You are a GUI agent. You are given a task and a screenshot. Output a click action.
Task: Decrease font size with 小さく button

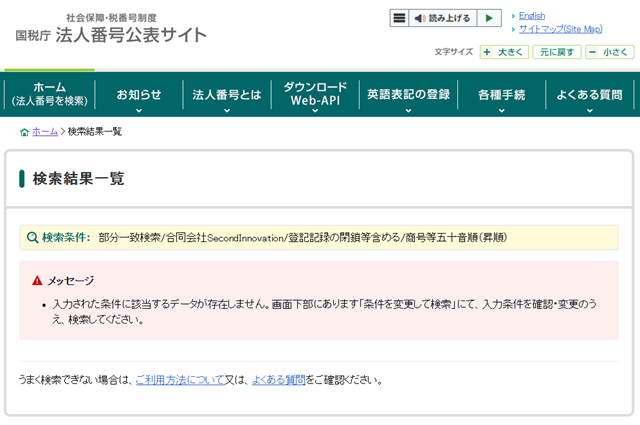(608, 52)
